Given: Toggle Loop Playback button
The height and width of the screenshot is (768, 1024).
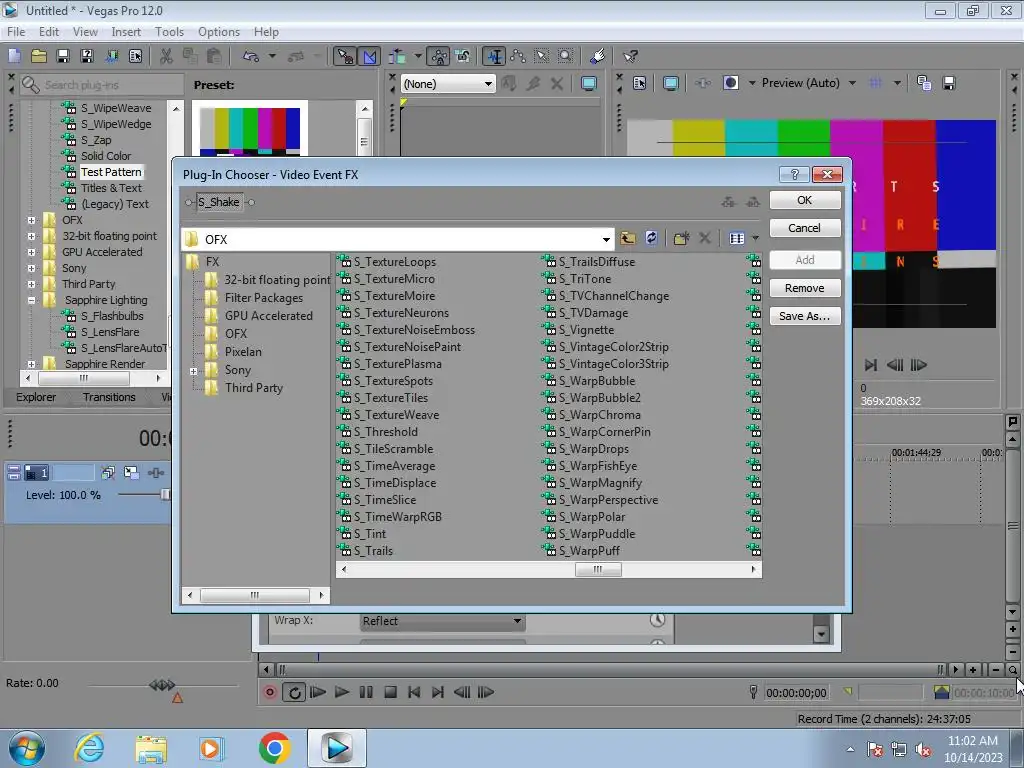Looking at the screenshot, I should [294, 692].
